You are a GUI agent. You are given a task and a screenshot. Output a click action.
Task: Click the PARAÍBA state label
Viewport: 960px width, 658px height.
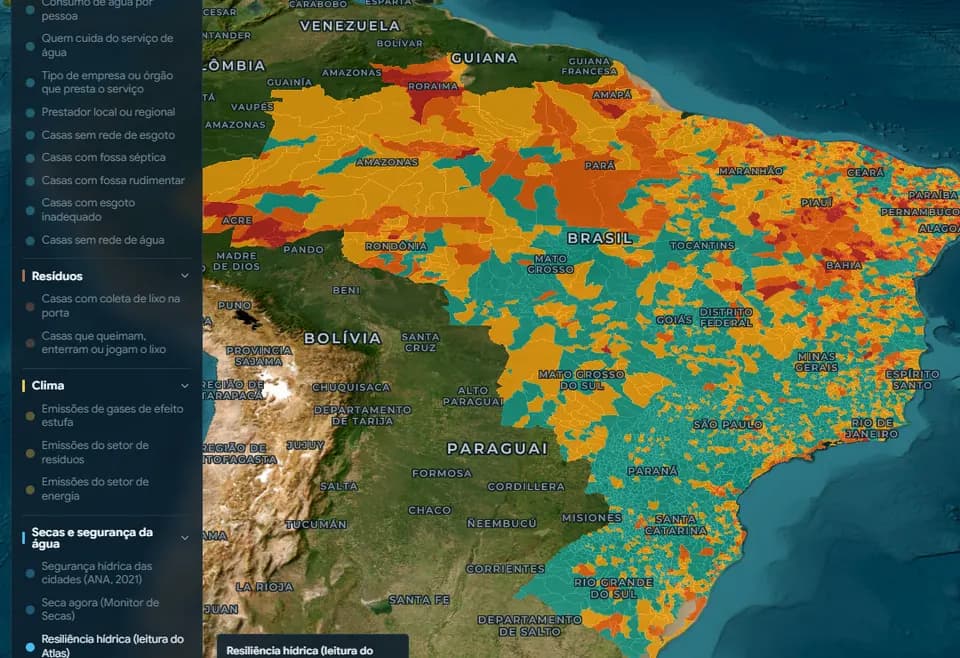click(x=933, y=195)
